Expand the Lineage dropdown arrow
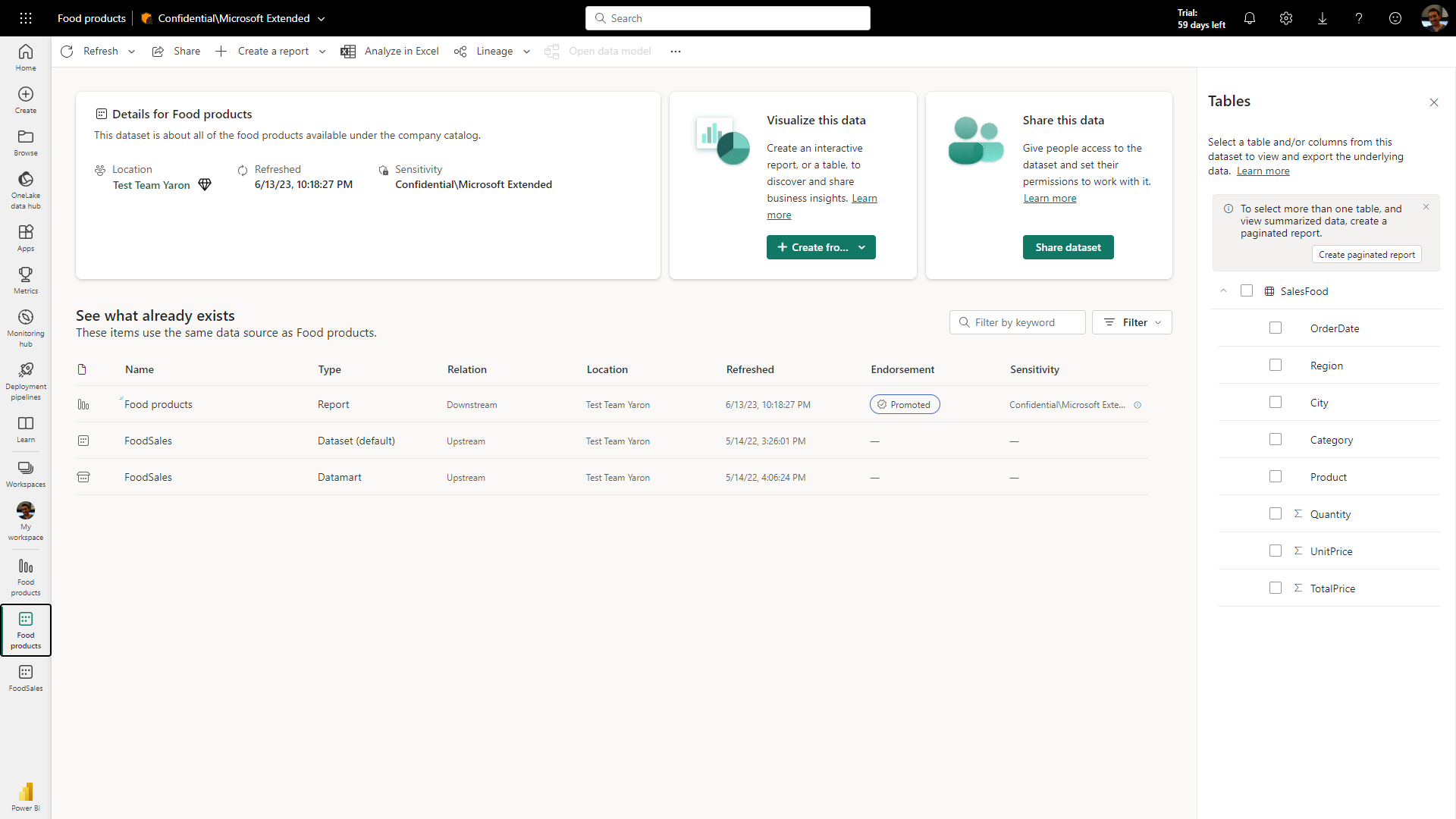Image resolution: width=1456 pixels, height=819 pixels. click(x=527, y=52)
